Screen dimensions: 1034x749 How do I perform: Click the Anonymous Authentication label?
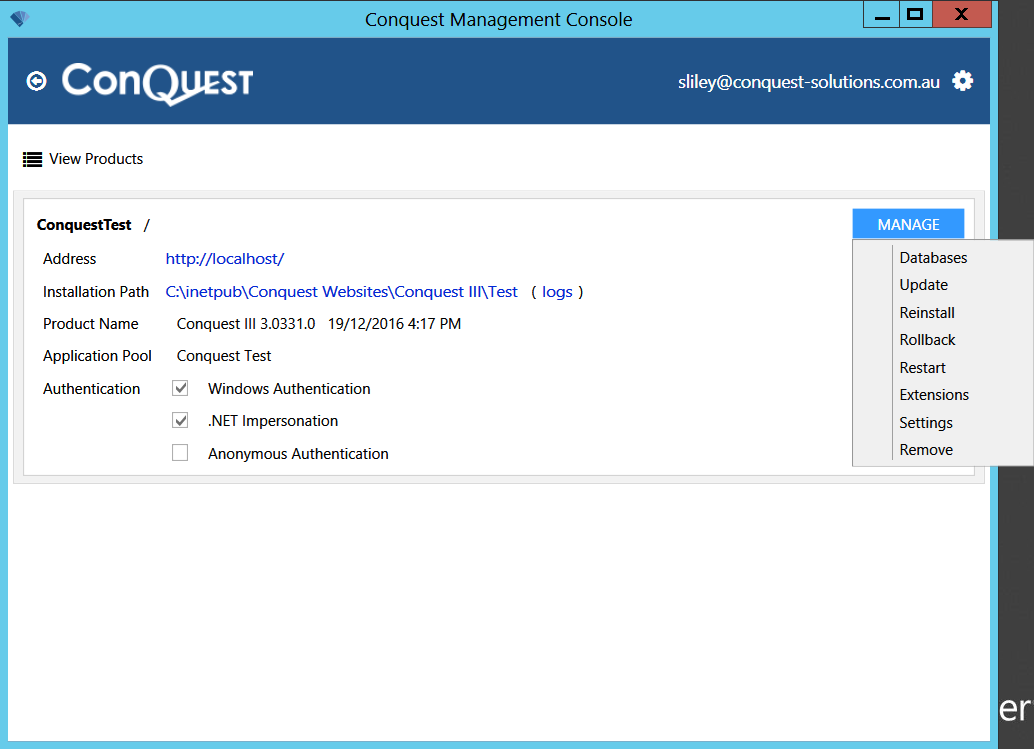298,454
